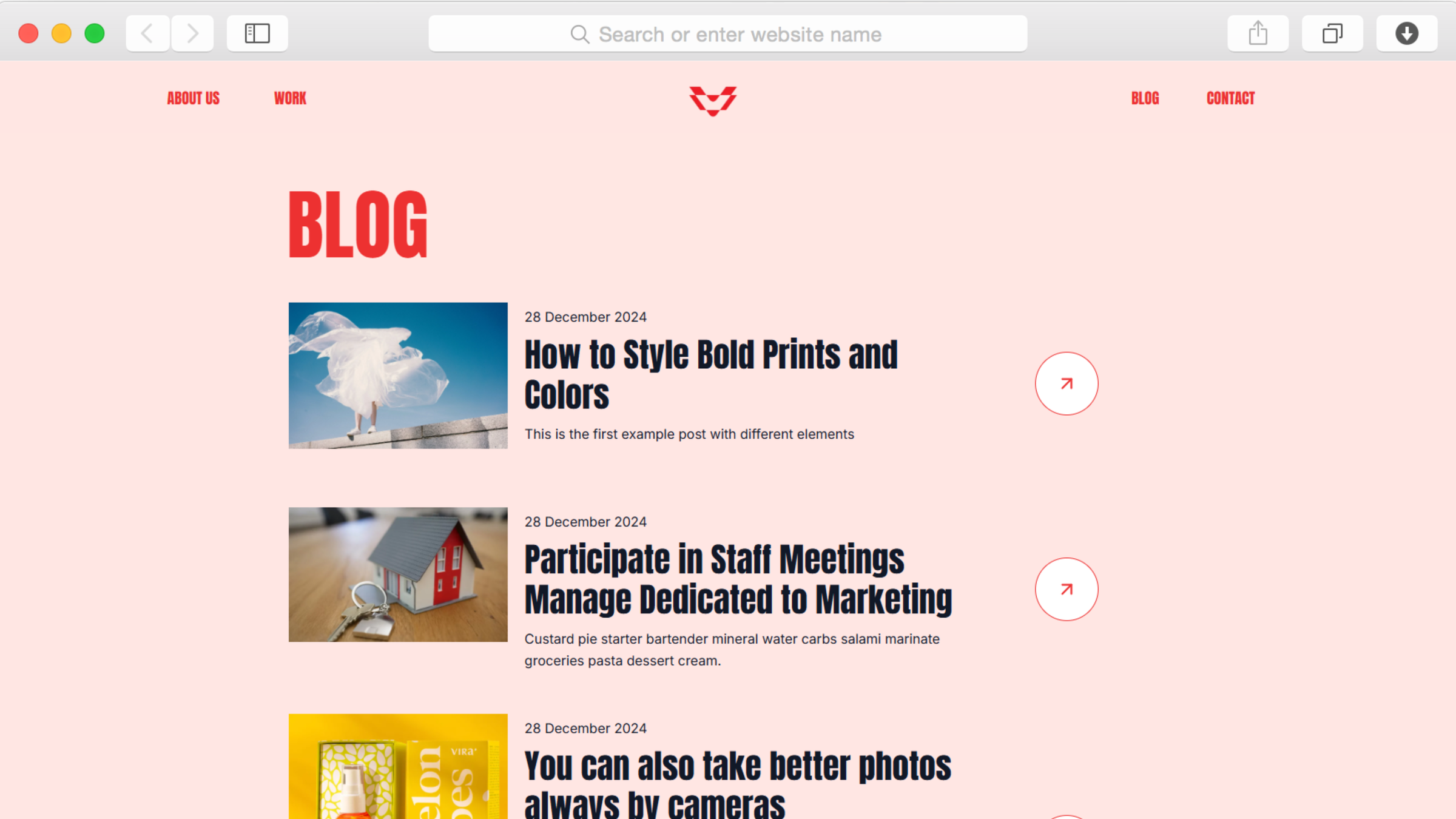Click the search or enter website name field
This screenshot has width=1456, height=819.
point(727,34)
